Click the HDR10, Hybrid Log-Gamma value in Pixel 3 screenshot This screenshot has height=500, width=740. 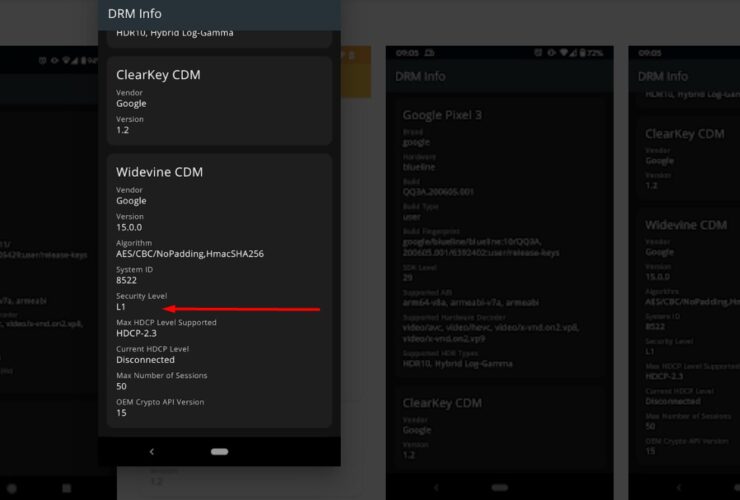click(457, 364)
